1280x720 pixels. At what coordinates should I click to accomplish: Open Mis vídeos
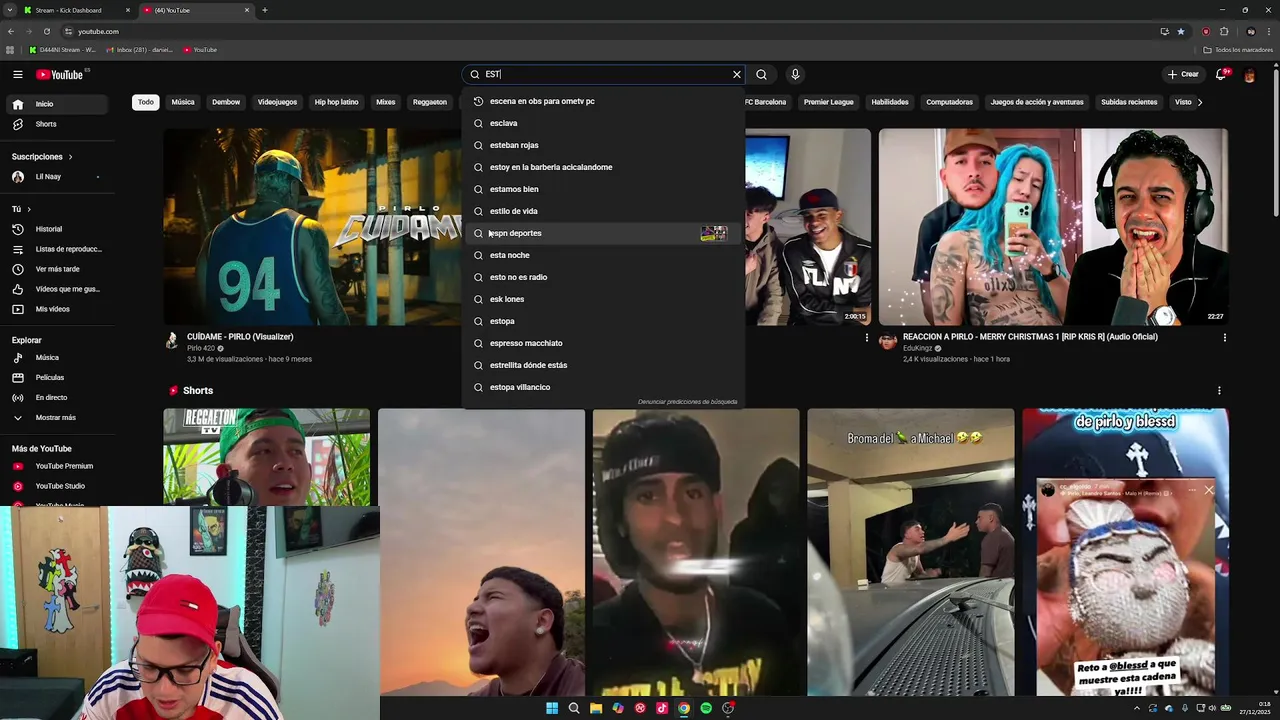57,309
